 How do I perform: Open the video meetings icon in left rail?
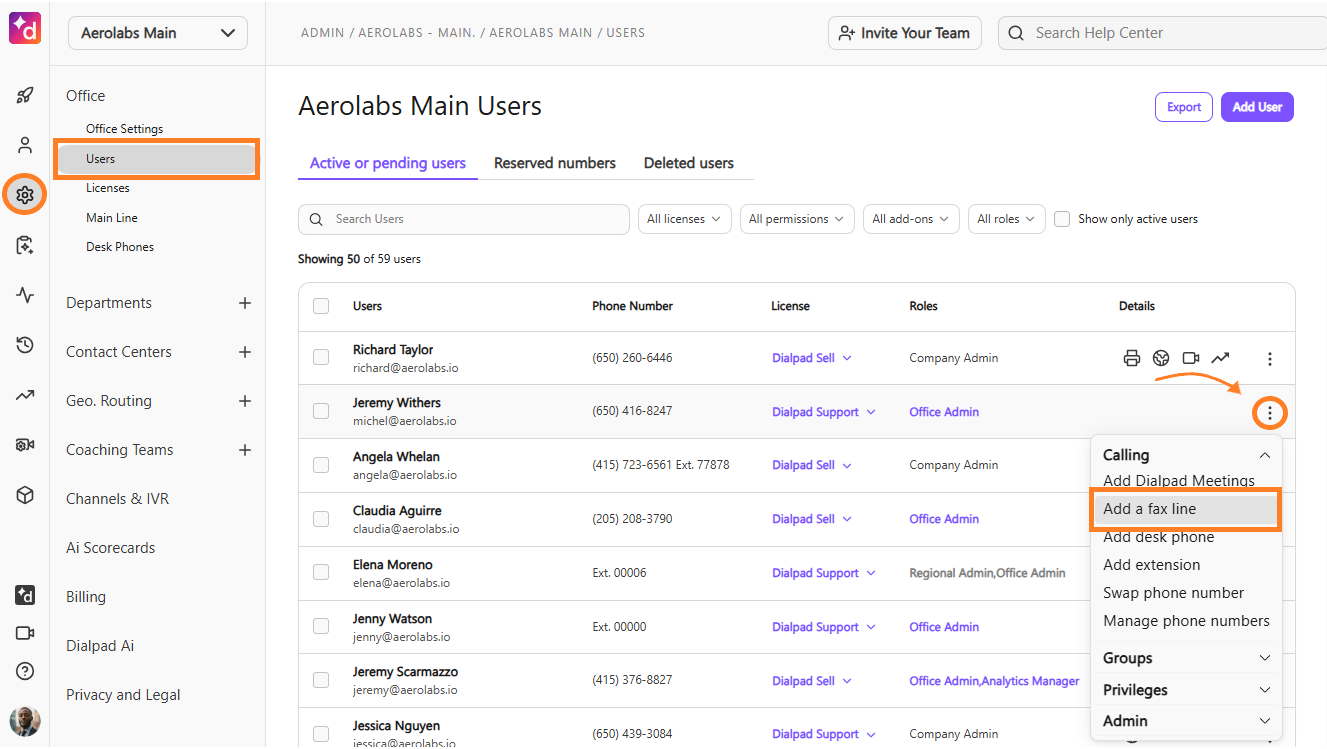click(25, 633)
